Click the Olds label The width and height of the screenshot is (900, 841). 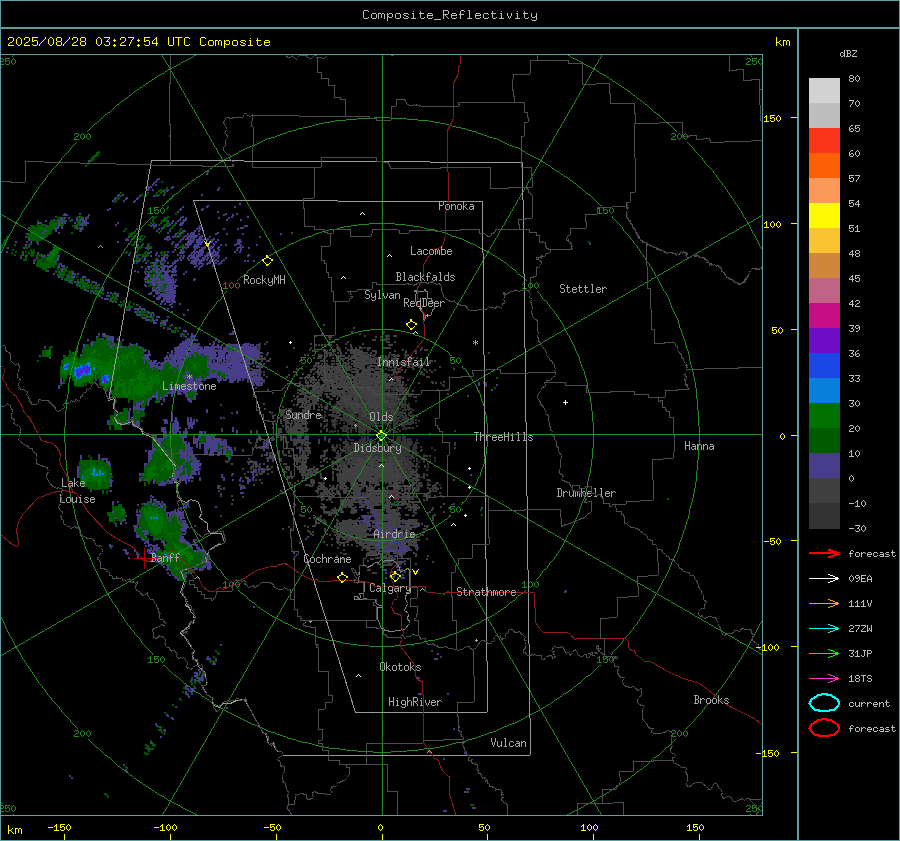point(381,417)
